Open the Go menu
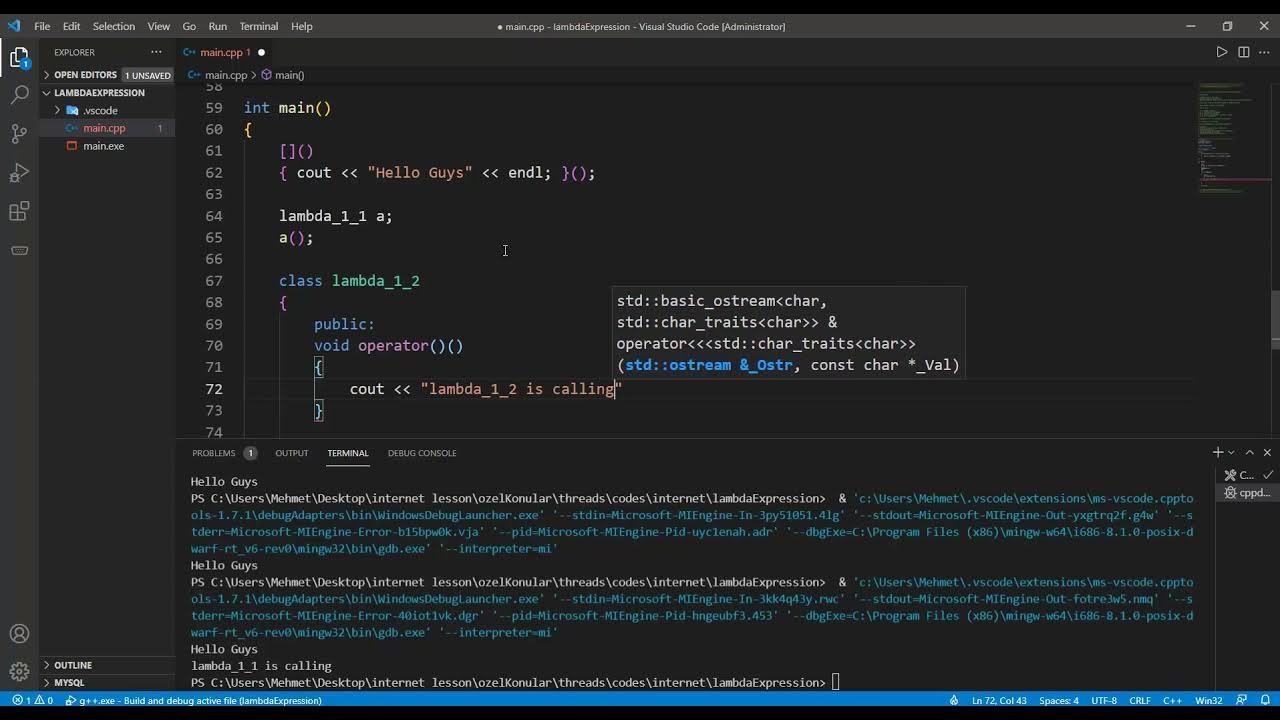The image size is (1280, 720). point(189,26)
